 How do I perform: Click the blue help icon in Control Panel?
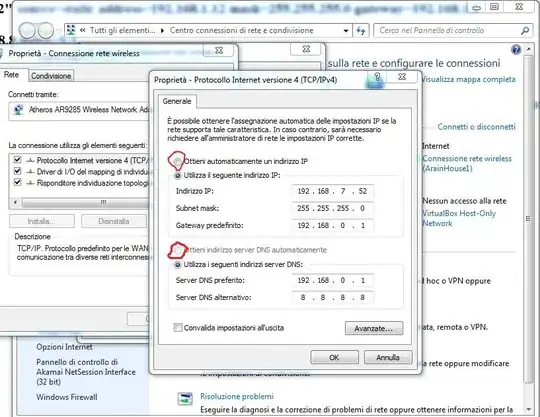516,50
